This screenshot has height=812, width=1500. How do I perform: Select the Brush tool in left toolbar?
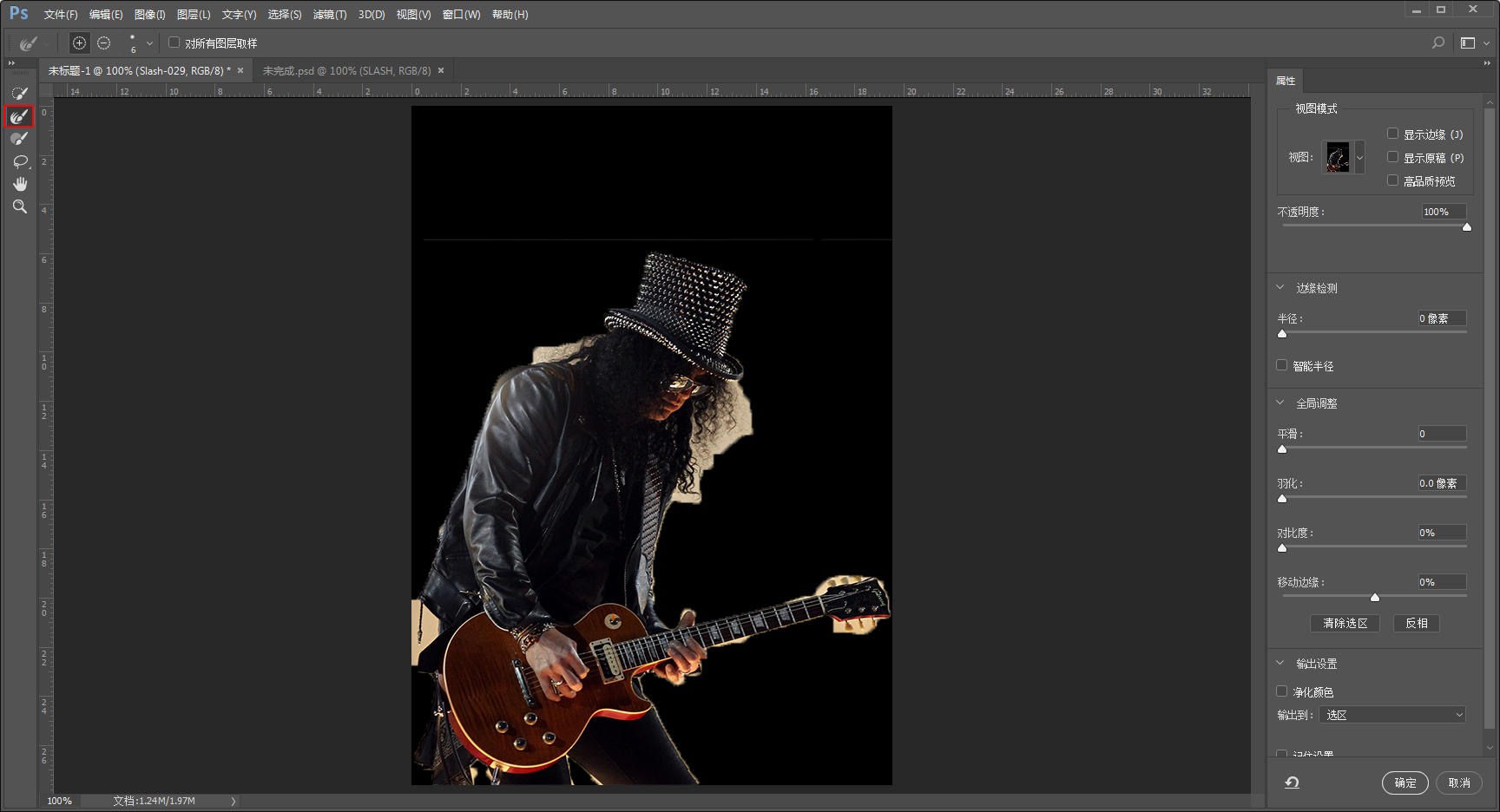click(x=19, y=139)
